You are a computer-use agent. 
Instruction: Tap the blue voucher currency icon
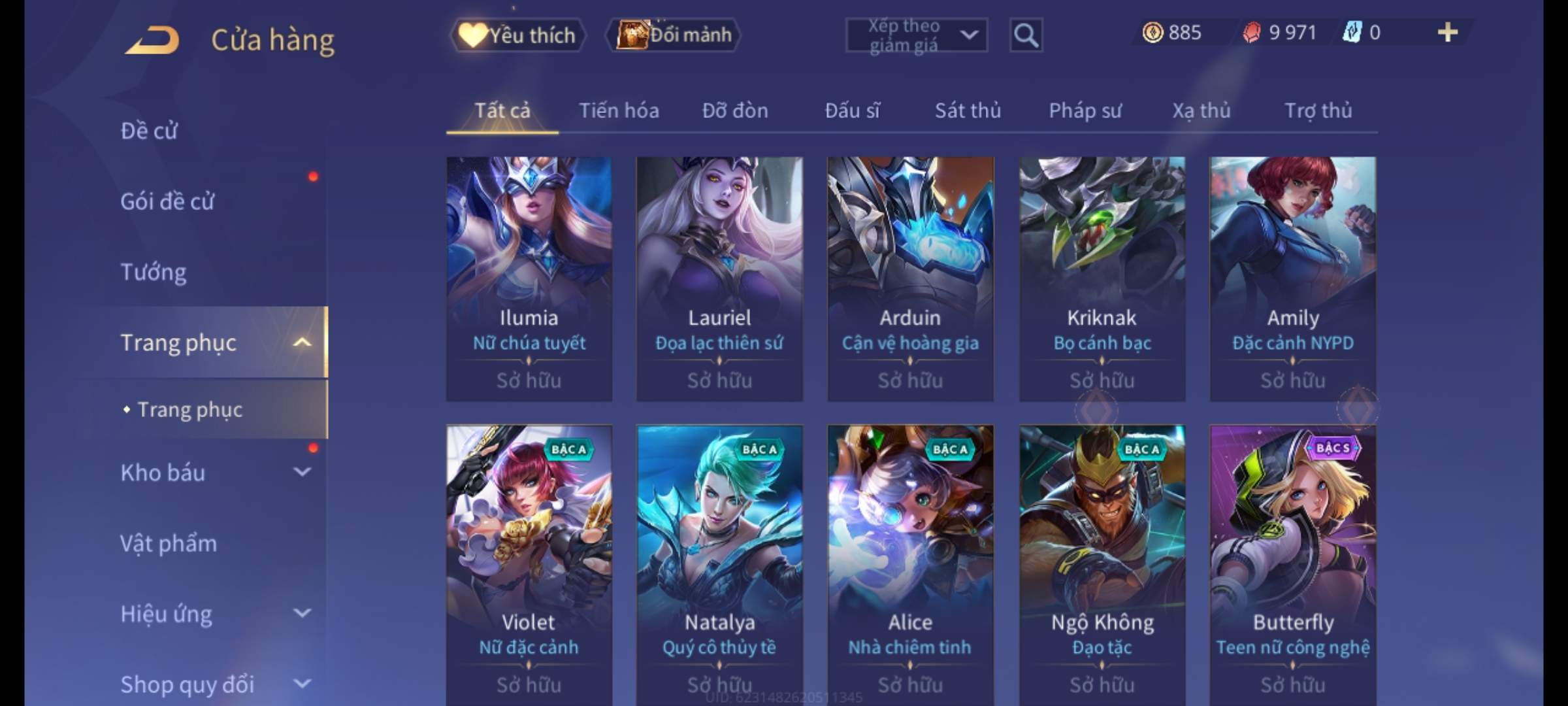click(1350, 33)
